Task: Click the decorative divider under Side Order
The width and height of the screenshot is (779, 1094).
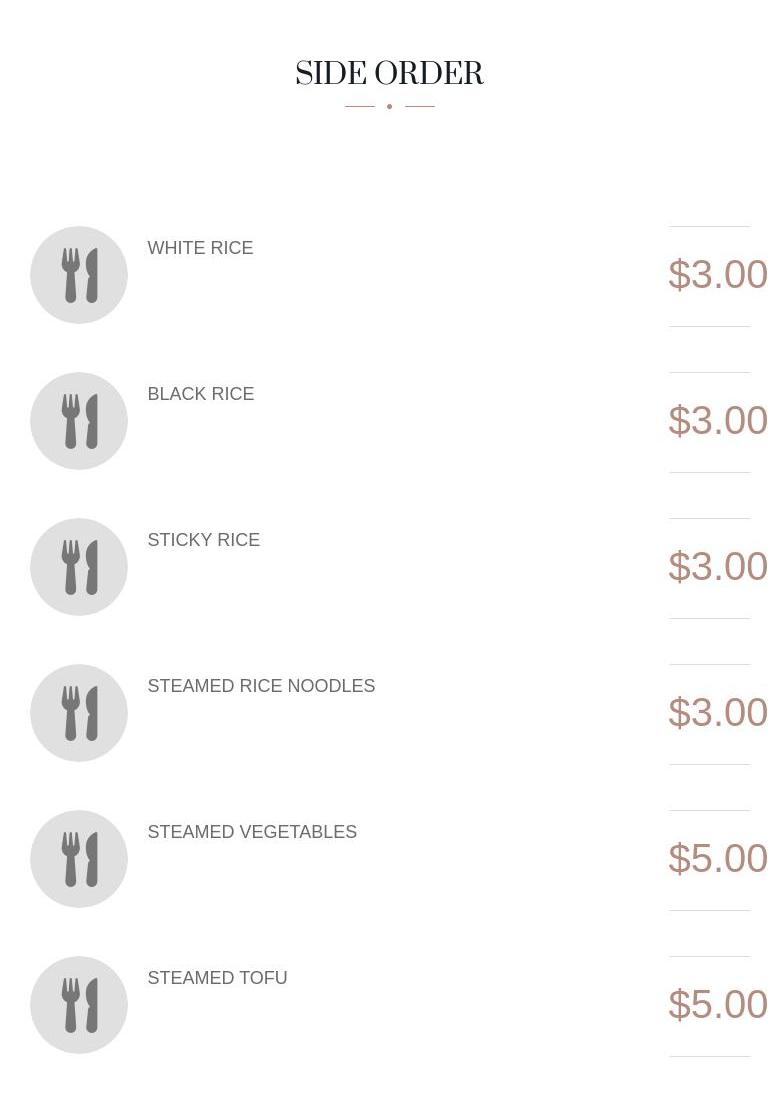Action: [x=389, y=106]
